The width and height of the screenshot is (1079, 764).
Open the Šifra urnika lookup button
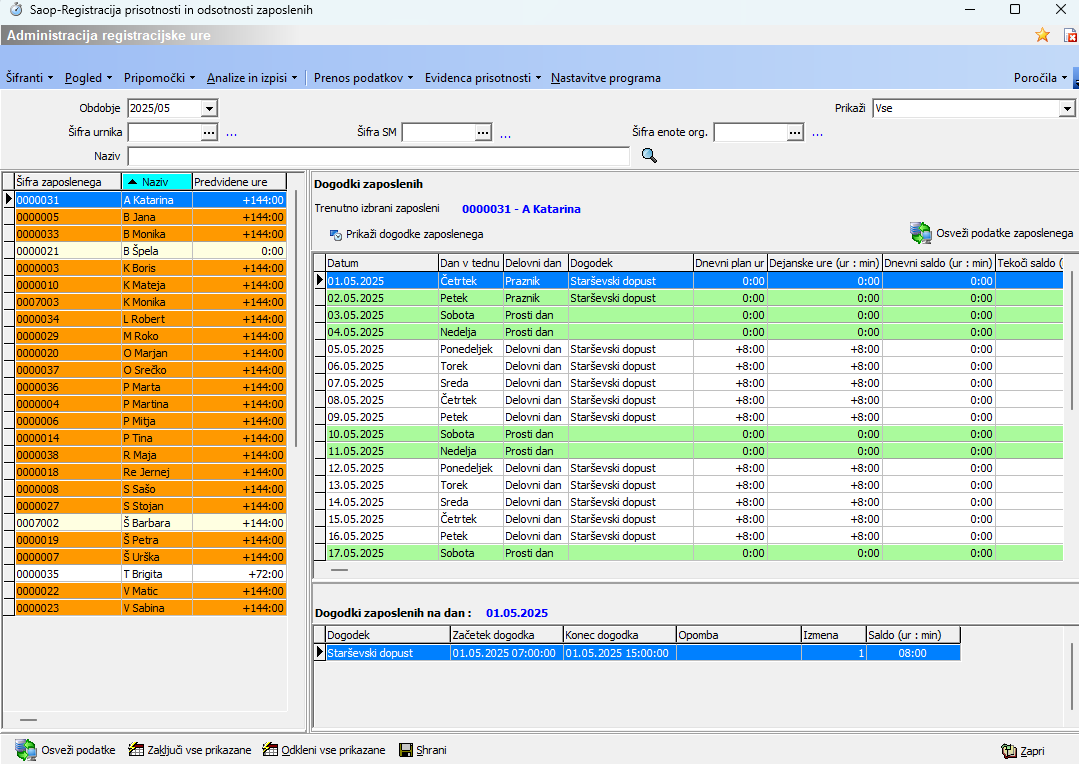[209, 132]
